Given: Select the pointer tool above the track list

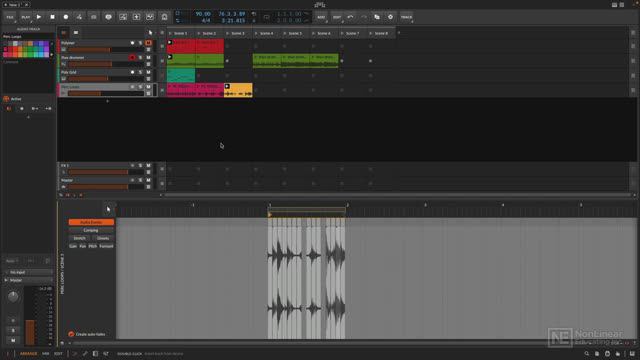Looking at the screenshot, I should coord(151,33).
